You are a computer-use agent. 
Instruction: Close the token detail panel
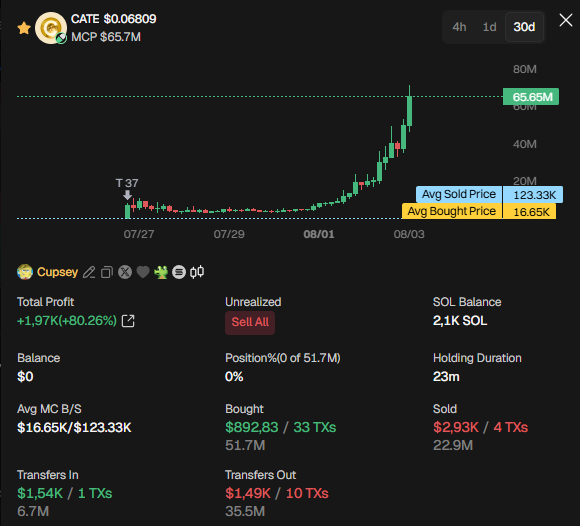pyautogui.click(x=566, y=20)
